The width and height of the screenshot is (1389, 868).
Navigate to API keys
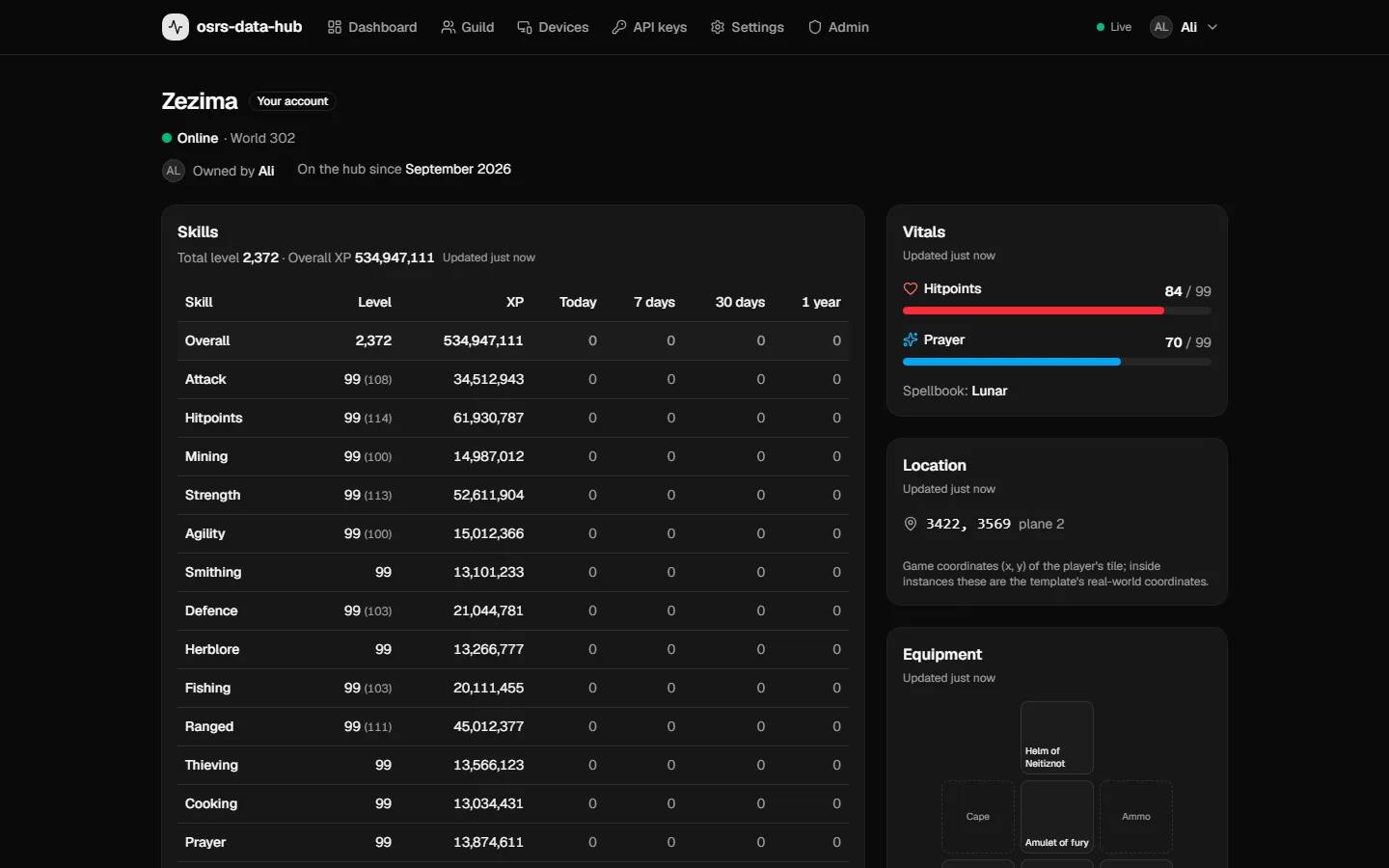649,27
